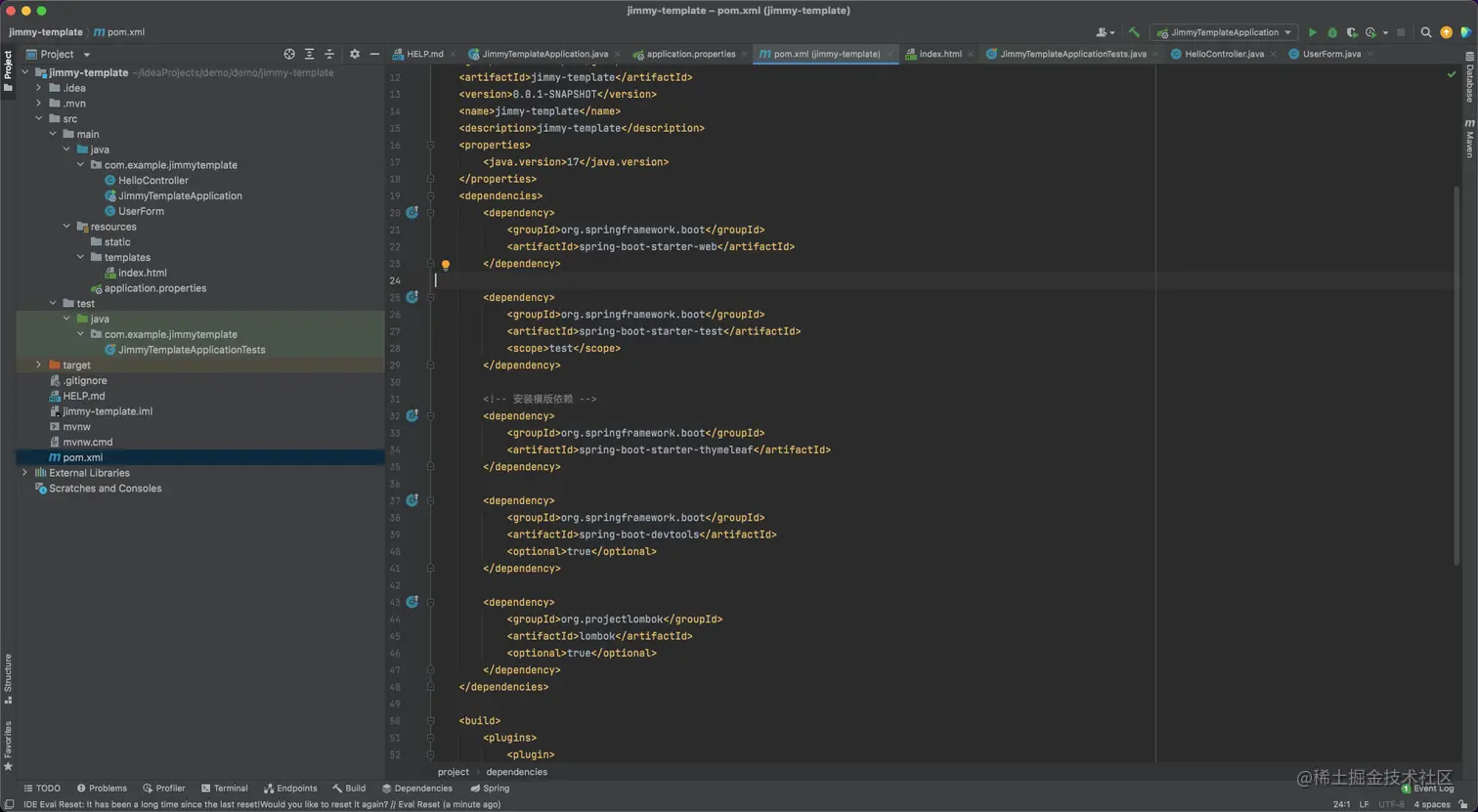Open index.html in the project tree

click(x=142, y=274)
